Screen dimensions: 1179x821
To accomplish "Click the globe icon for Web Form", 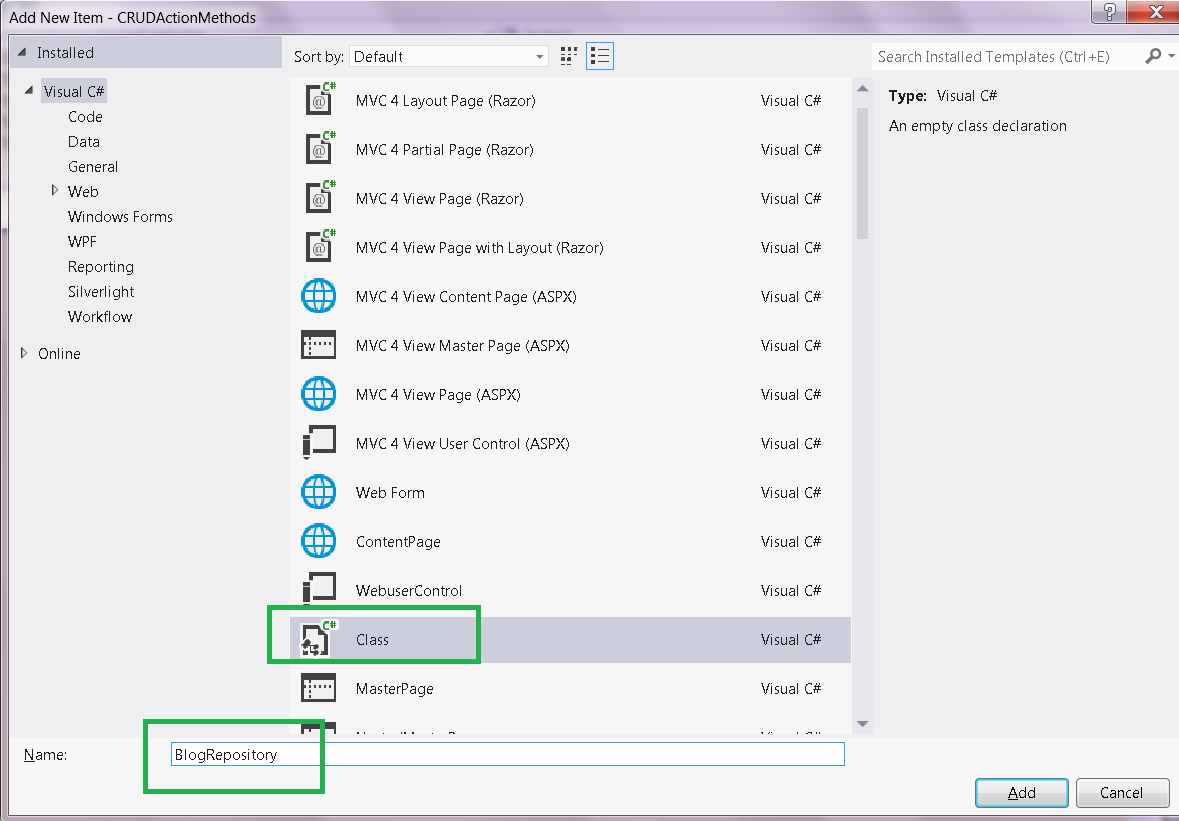I will 318,492.
